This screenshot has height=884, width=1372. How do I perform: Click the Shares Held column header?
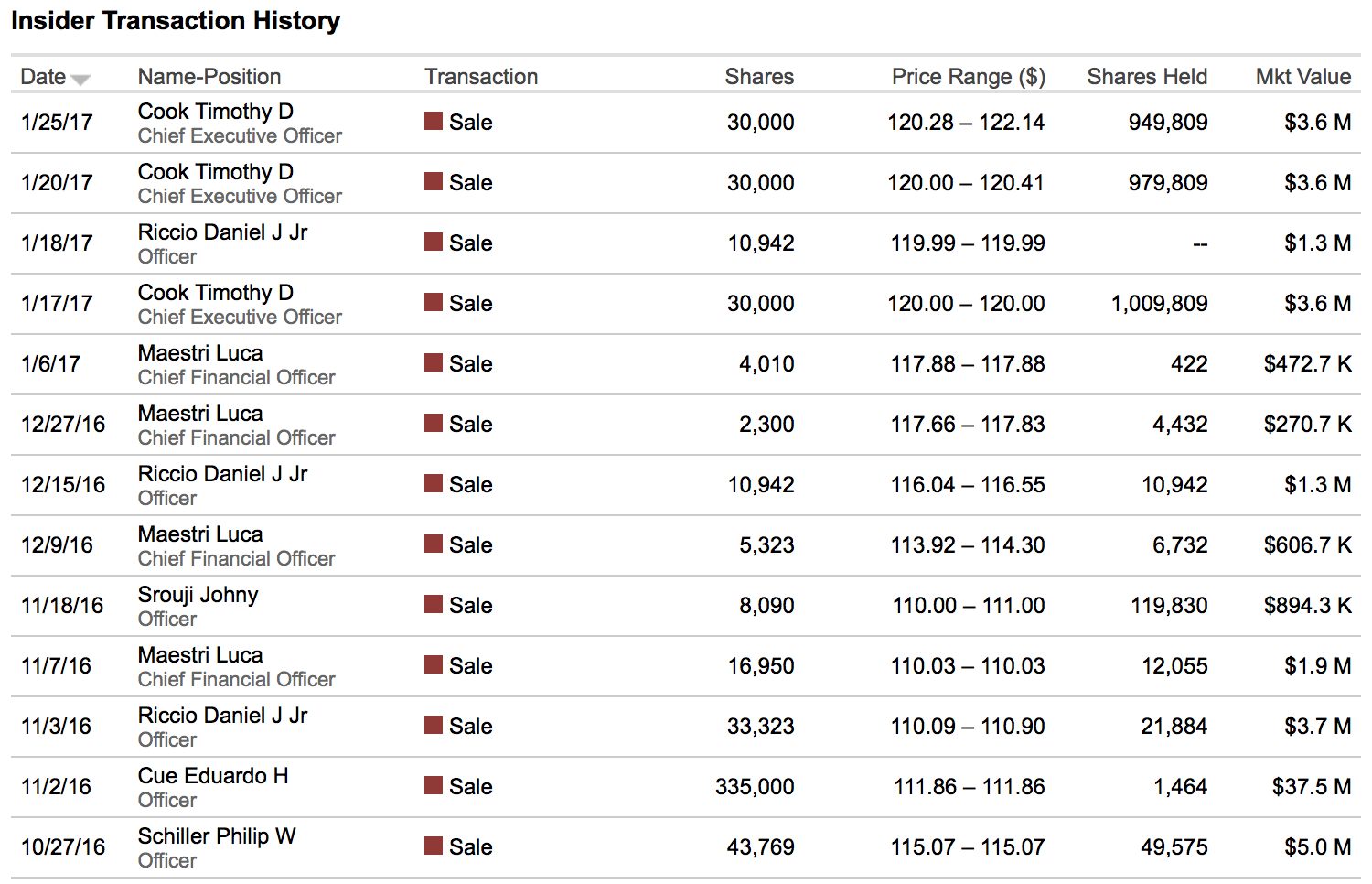(x=1146, y=77)
